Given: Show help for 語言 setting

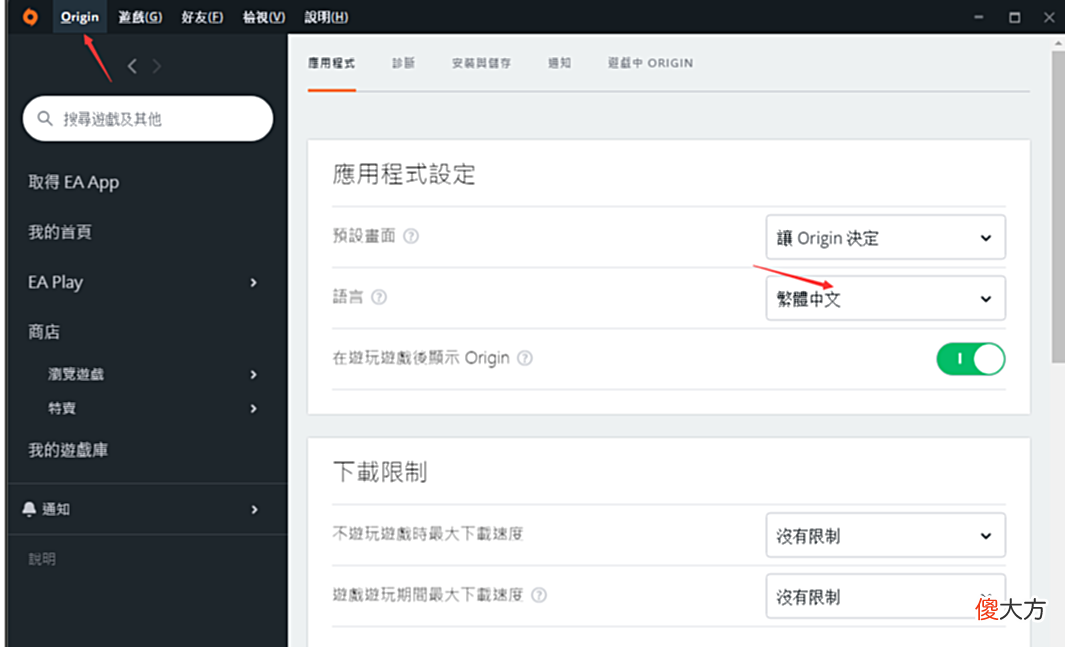Looking at the screenshot, I should point(379,297).
